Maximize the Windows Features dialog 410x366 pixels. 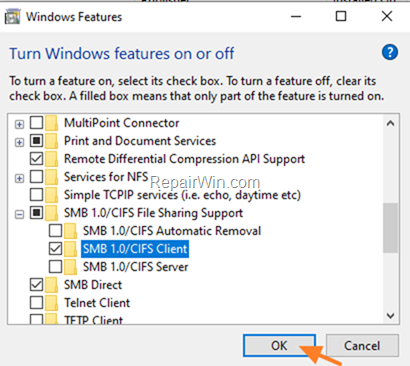tap(341, 16)
